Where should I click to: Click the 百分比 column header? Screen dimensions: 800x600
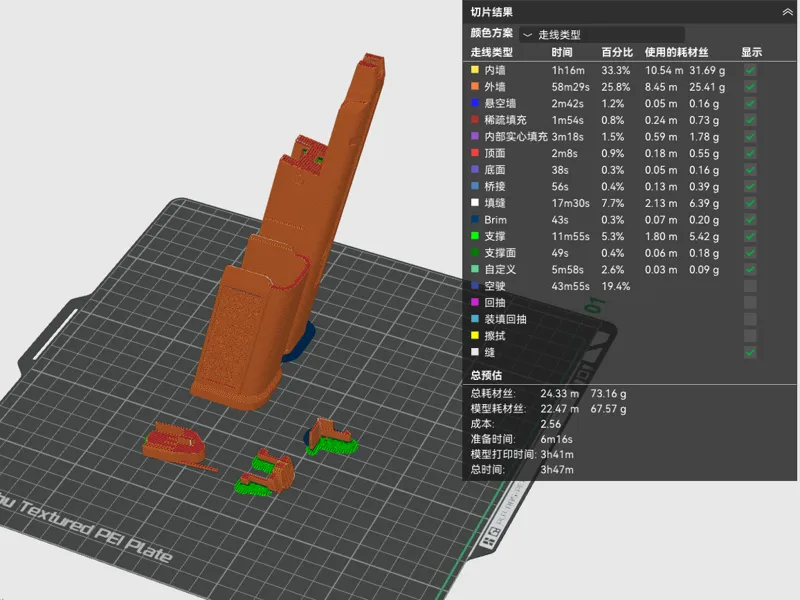coord(617,52)
